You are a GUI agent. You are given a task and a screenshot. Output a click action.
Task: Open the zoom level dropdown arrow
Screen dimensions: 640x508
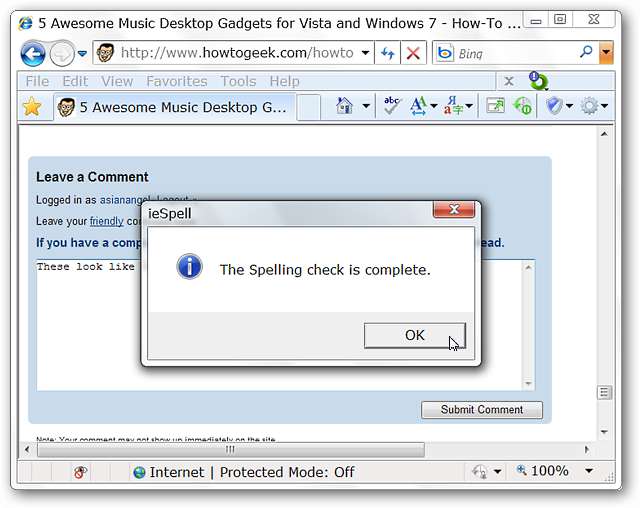coord(589,471)
